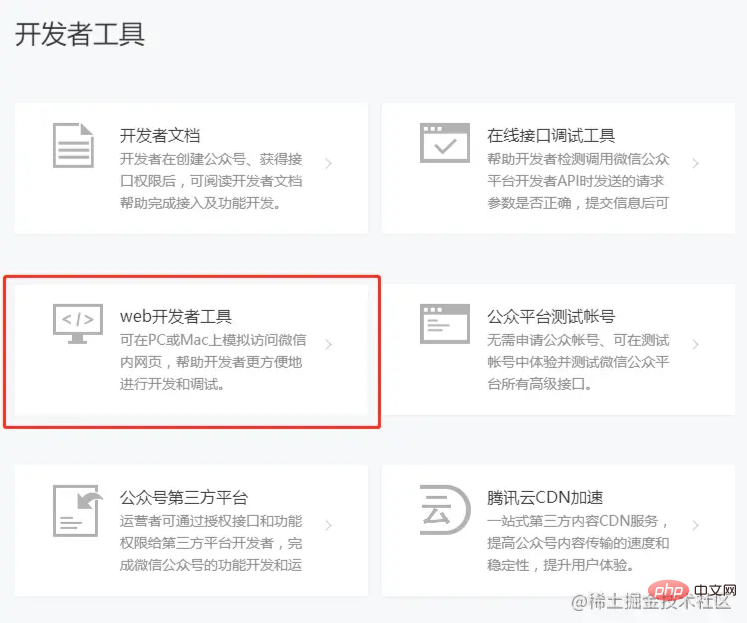This screenshot has width=747, height=623.
Task: Click the 在线接口调试工具 checkmark window icon
Action: 444,142
